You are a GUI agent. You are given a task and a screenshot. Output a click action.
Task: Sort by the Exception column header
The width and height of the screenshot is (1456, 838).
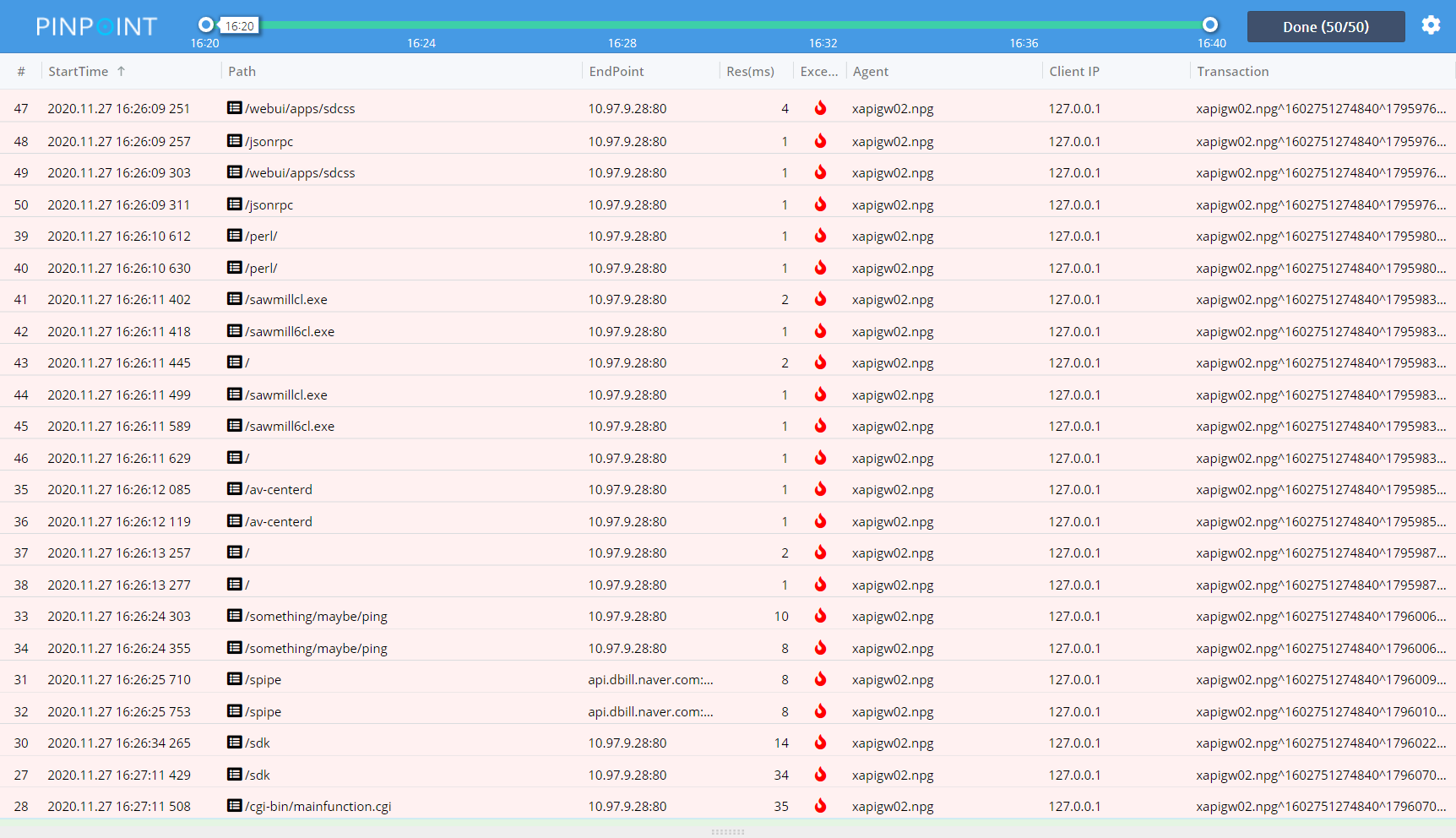[x=819, y=72]
